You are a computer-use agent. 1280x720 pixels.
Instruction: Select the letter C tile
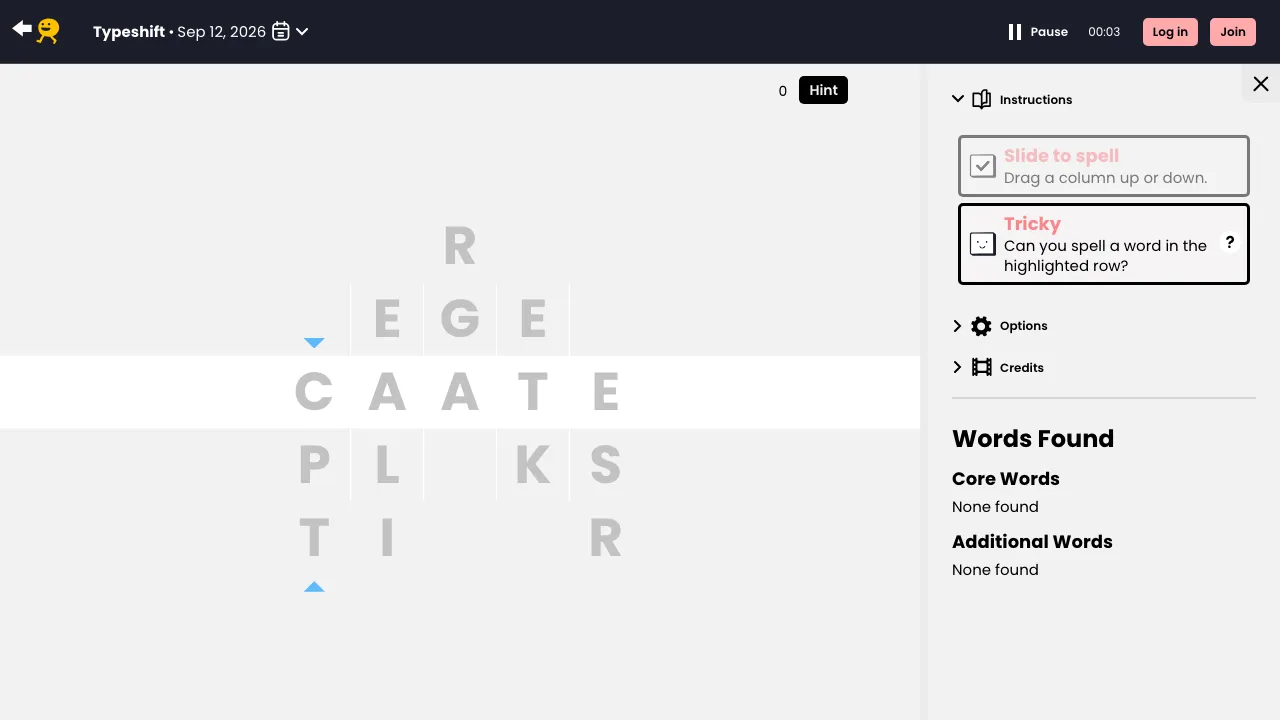pyautogui.click(x=314, y=392)
